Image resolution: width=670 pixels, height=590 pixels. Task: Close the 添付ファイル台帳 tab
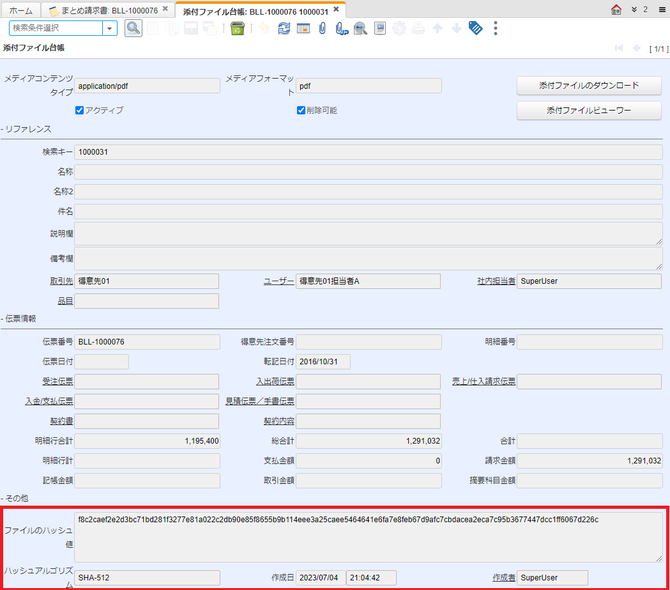tap(336, 9)
